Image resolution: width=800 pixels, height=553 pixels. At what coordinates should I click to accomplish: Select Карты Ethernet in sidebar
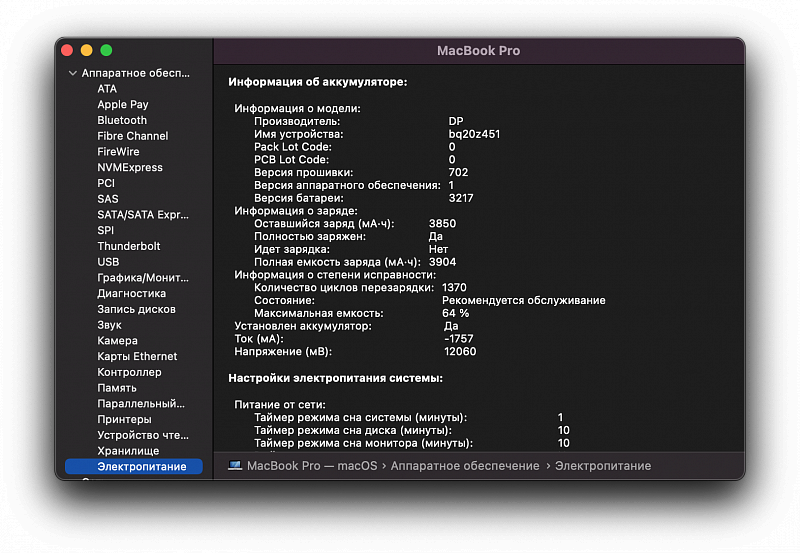click(137, 356)
